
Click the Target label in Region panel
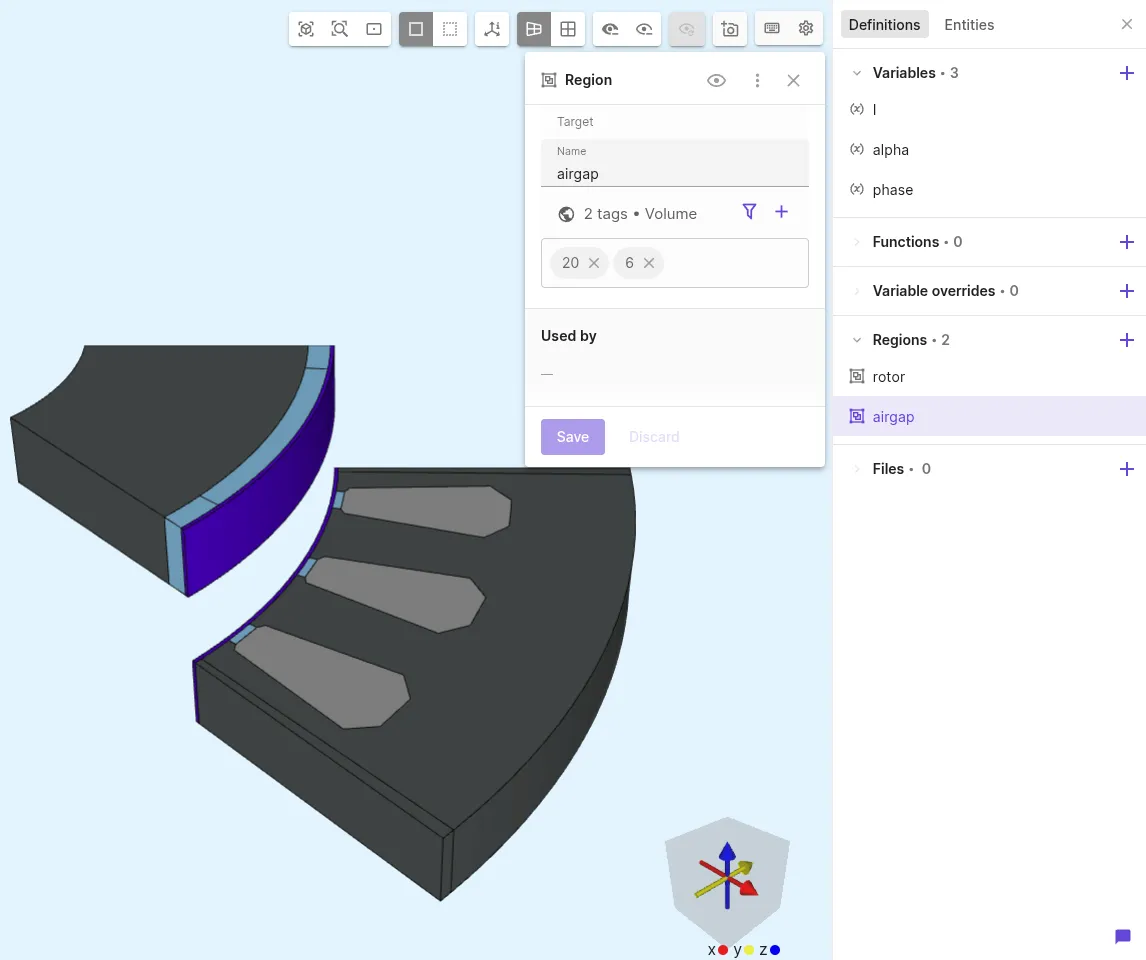(x=574, y=122)
